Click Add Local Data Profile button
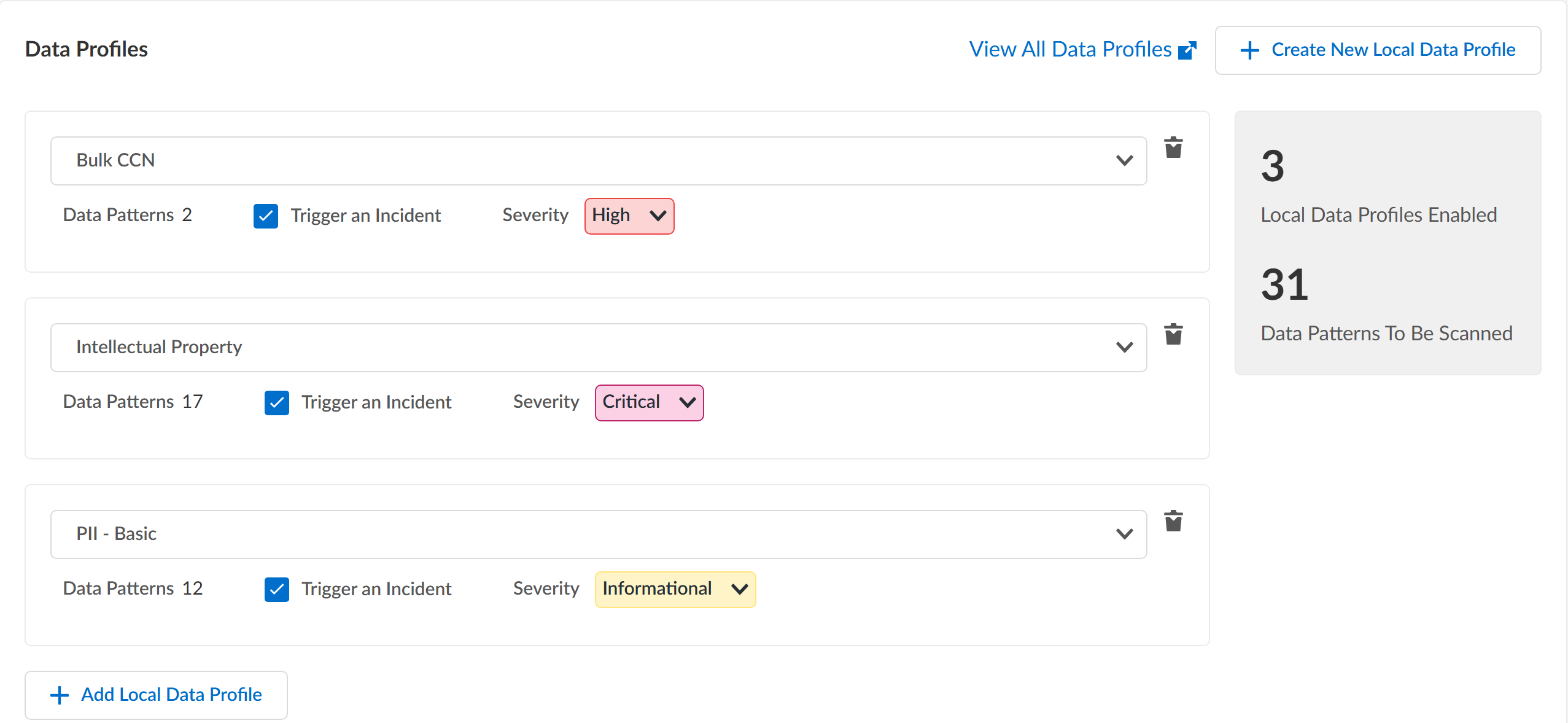The height and width of the screenshot is (723, 1568). [x=156, y=695]
